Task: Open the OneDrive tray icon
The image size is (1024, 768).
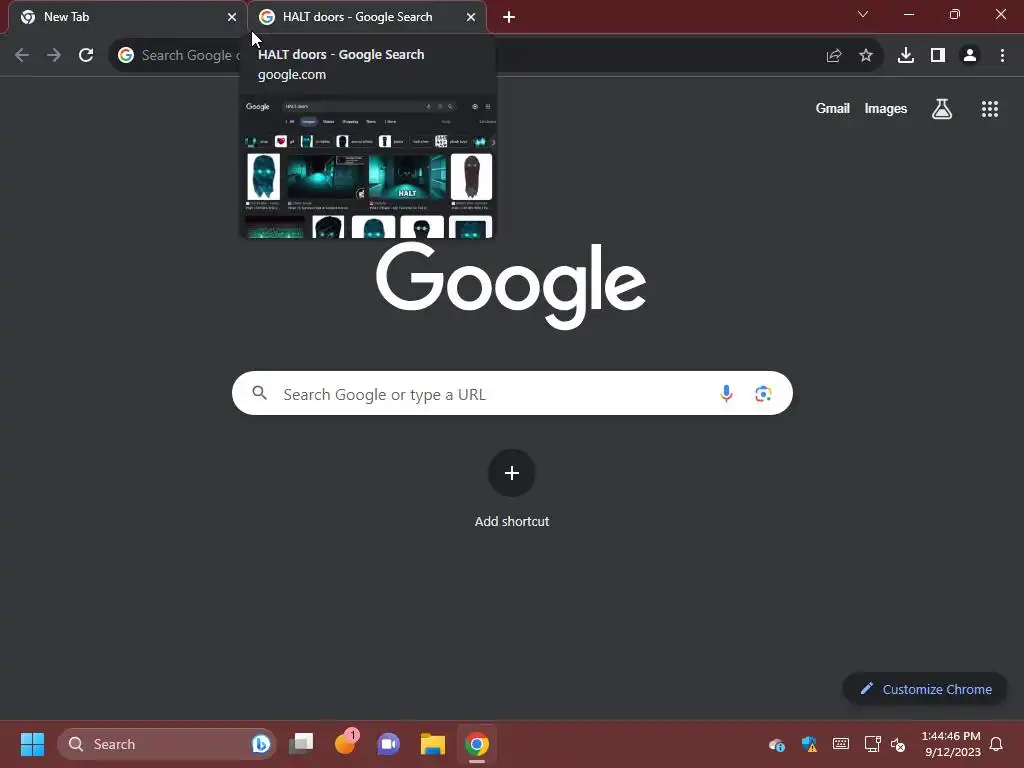Action: tap(776, 744)
